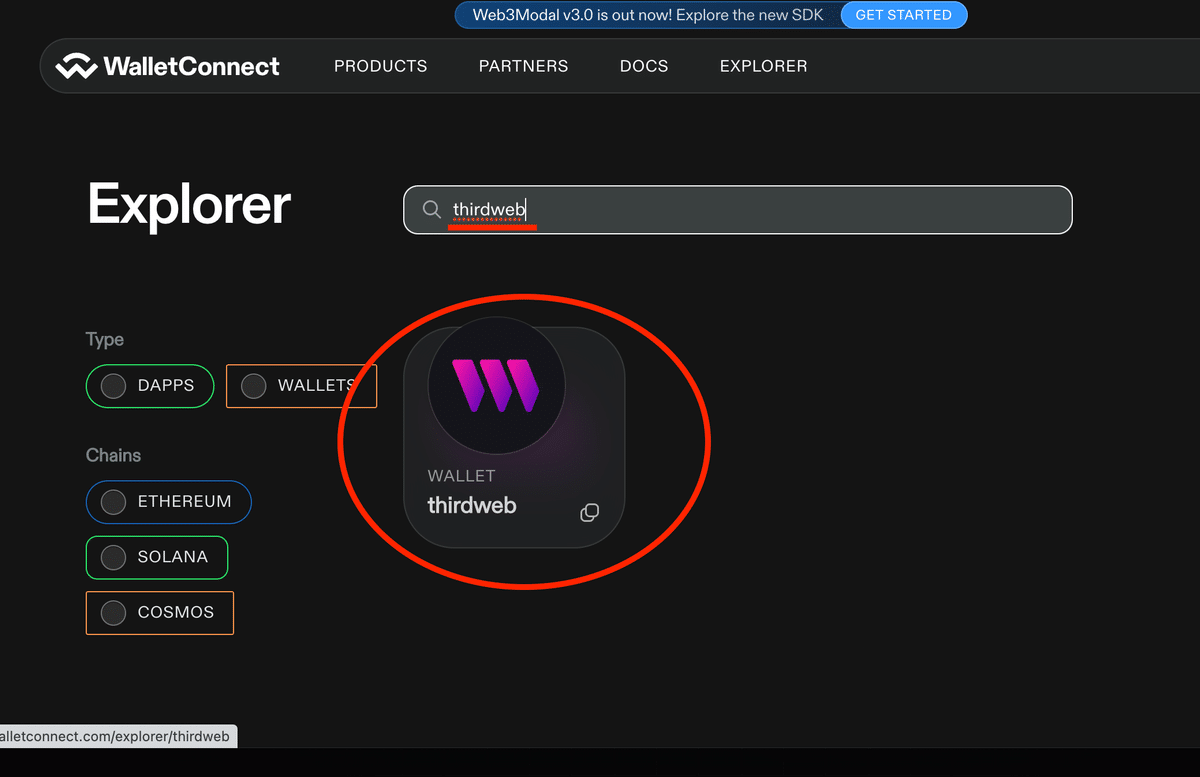Click the thirdweb wallet logo
The height and width of the screenshot is (777, 1200).
pyautogui.click(x=496, y=386)
